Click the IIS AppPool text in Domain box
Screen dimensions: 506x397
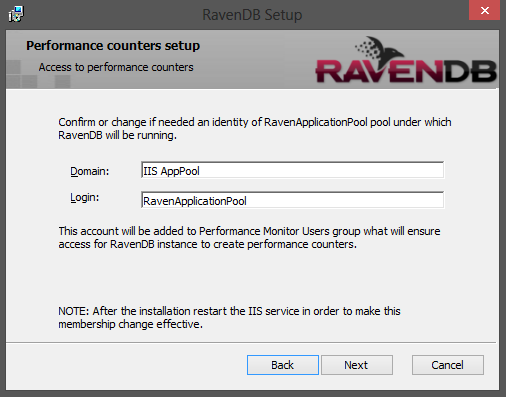(x=171, y=171)
